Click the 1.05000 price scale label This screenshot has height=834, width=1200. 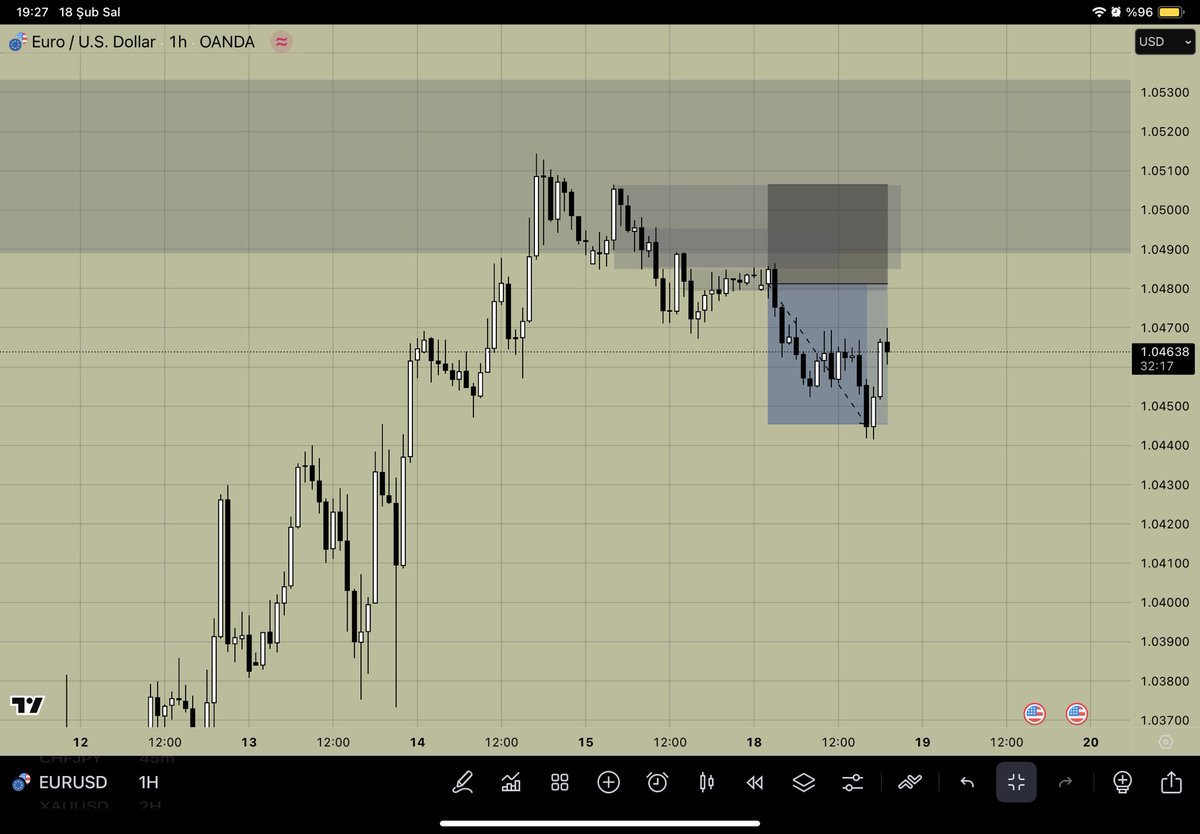tap(1164, 210)
